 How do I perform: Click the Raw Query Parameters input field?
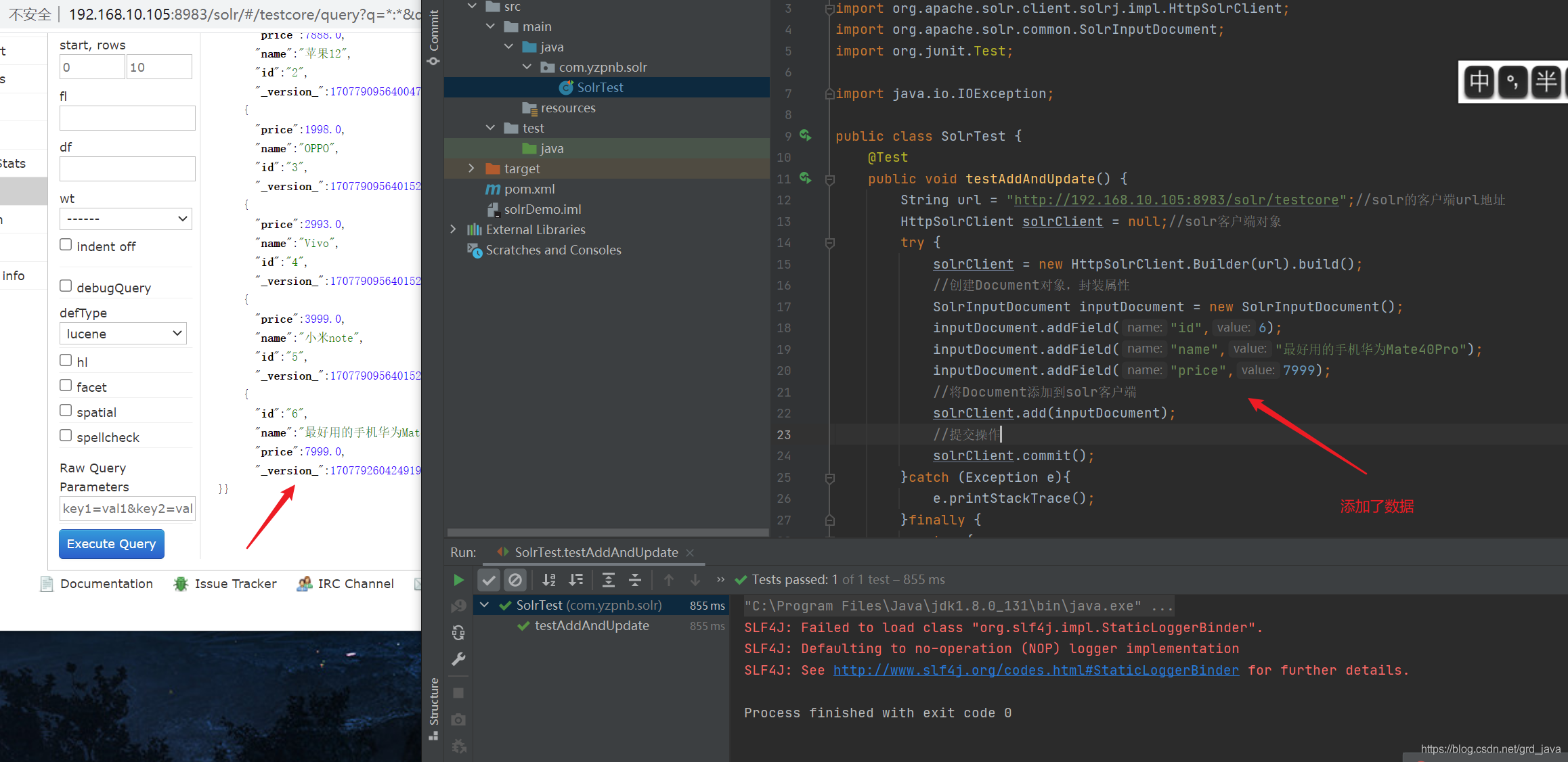point(127,508)
